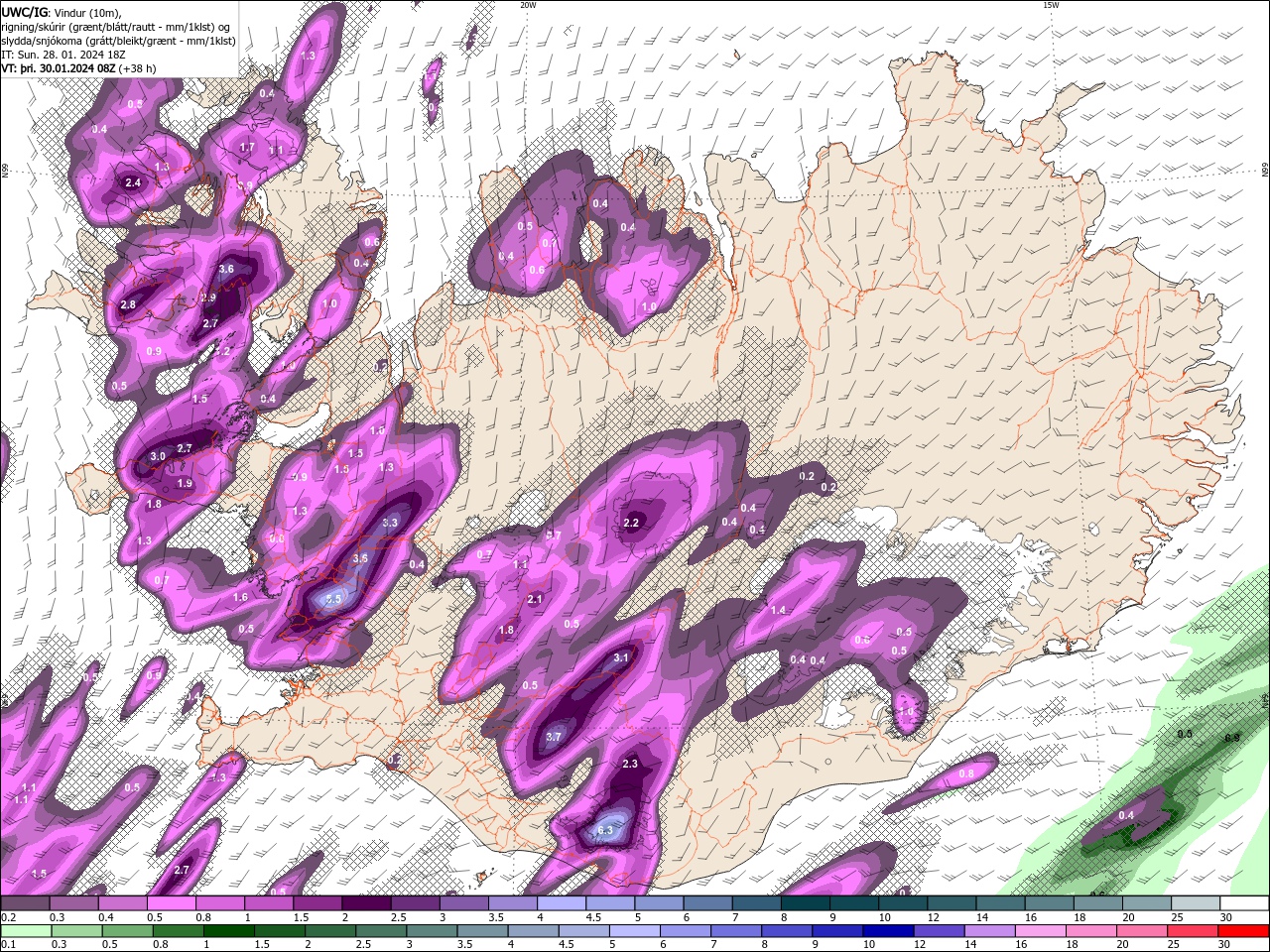
Task: Click the 15W longitude label
Action: (1051, 5)
